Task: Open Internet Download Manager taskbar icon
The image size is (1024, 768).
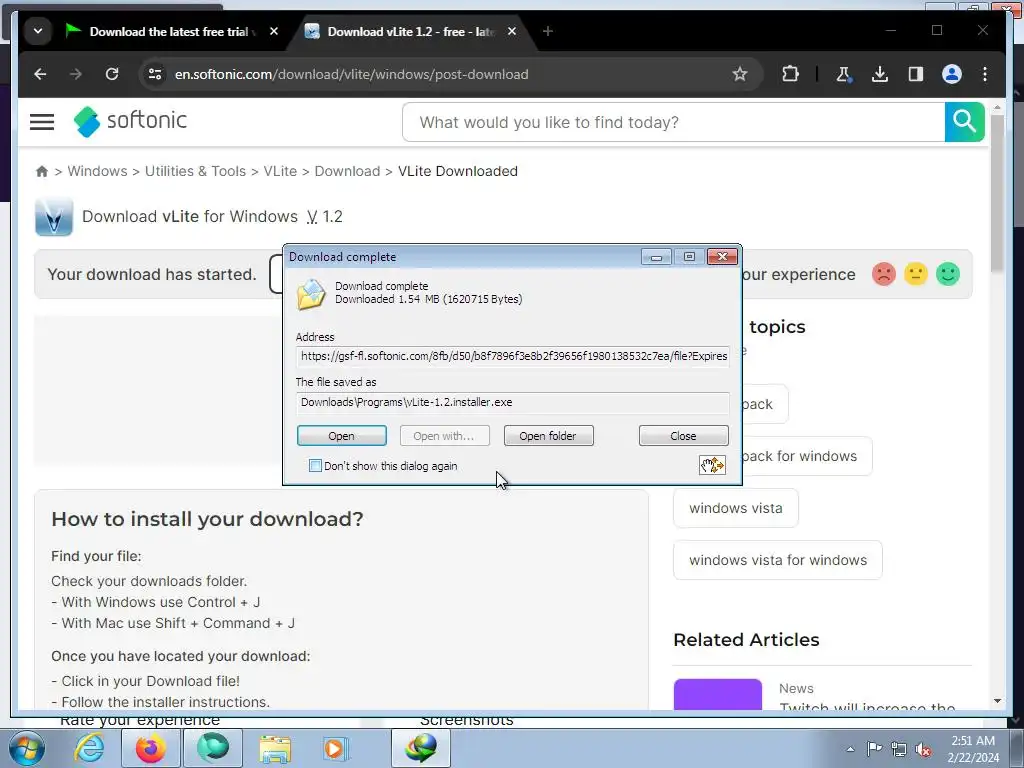Action: [x=421, y=748]
